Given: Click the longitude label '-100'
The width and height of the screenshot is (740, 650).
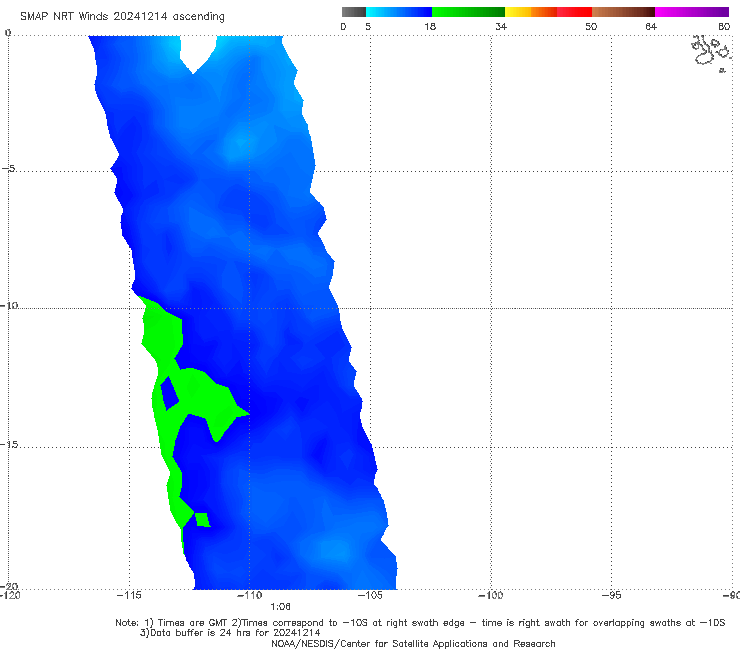Looking at the screenshot, I should click(x=490, y=595).
